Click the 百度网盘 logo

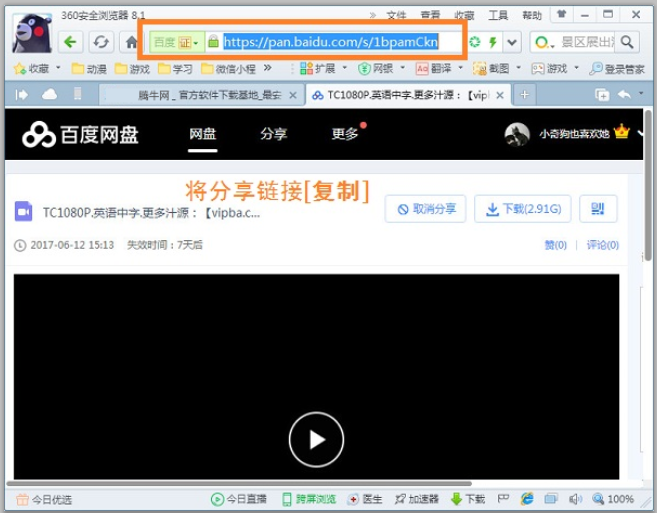(80, 135)
